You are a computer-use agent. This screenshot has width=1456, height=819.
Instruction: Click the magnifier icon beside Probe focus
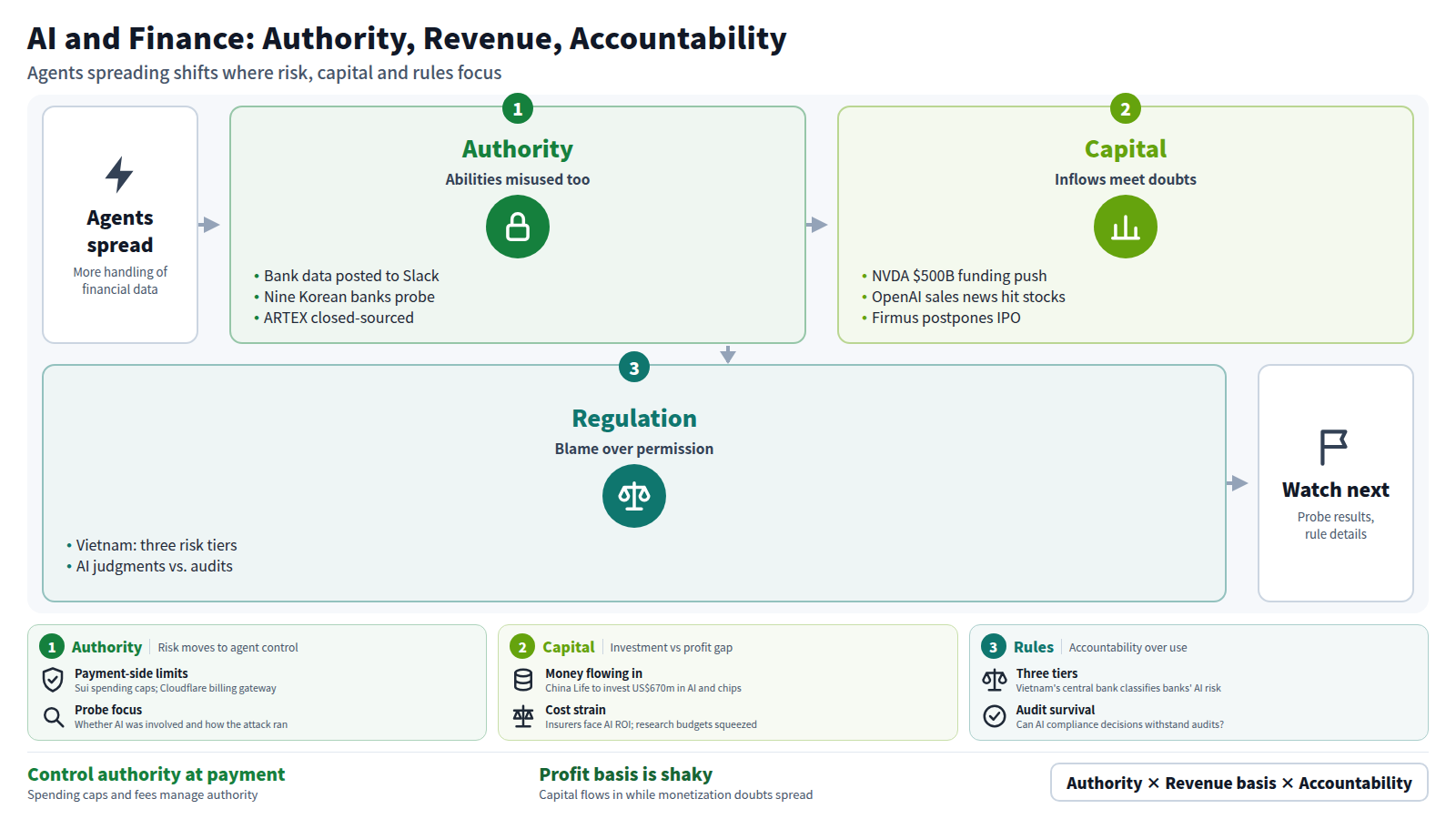pyautogui.click(x=54, y=716)
